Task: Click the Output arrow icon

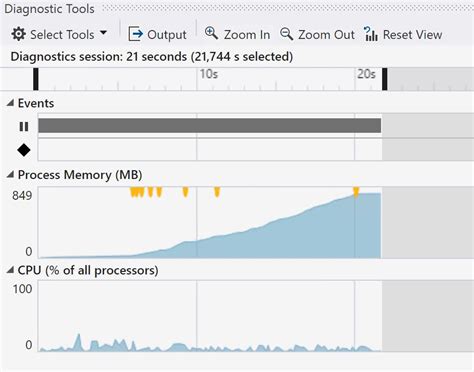Action: pos(135,34)
